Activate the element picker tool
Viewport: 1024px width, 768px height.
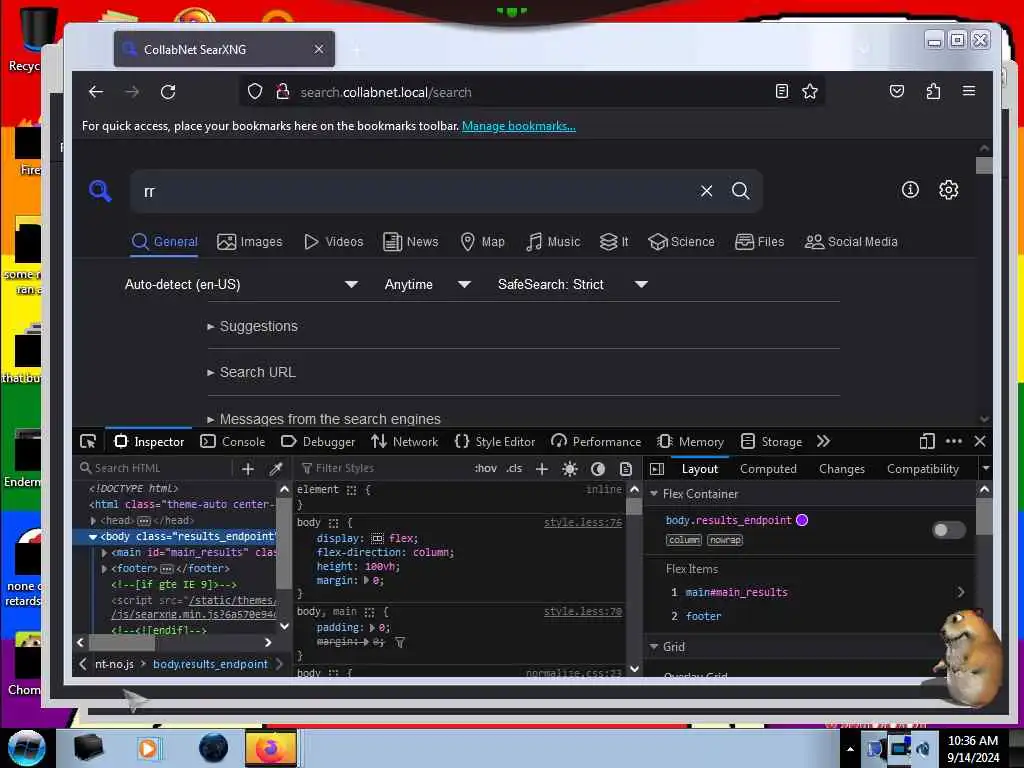(88, 441)
